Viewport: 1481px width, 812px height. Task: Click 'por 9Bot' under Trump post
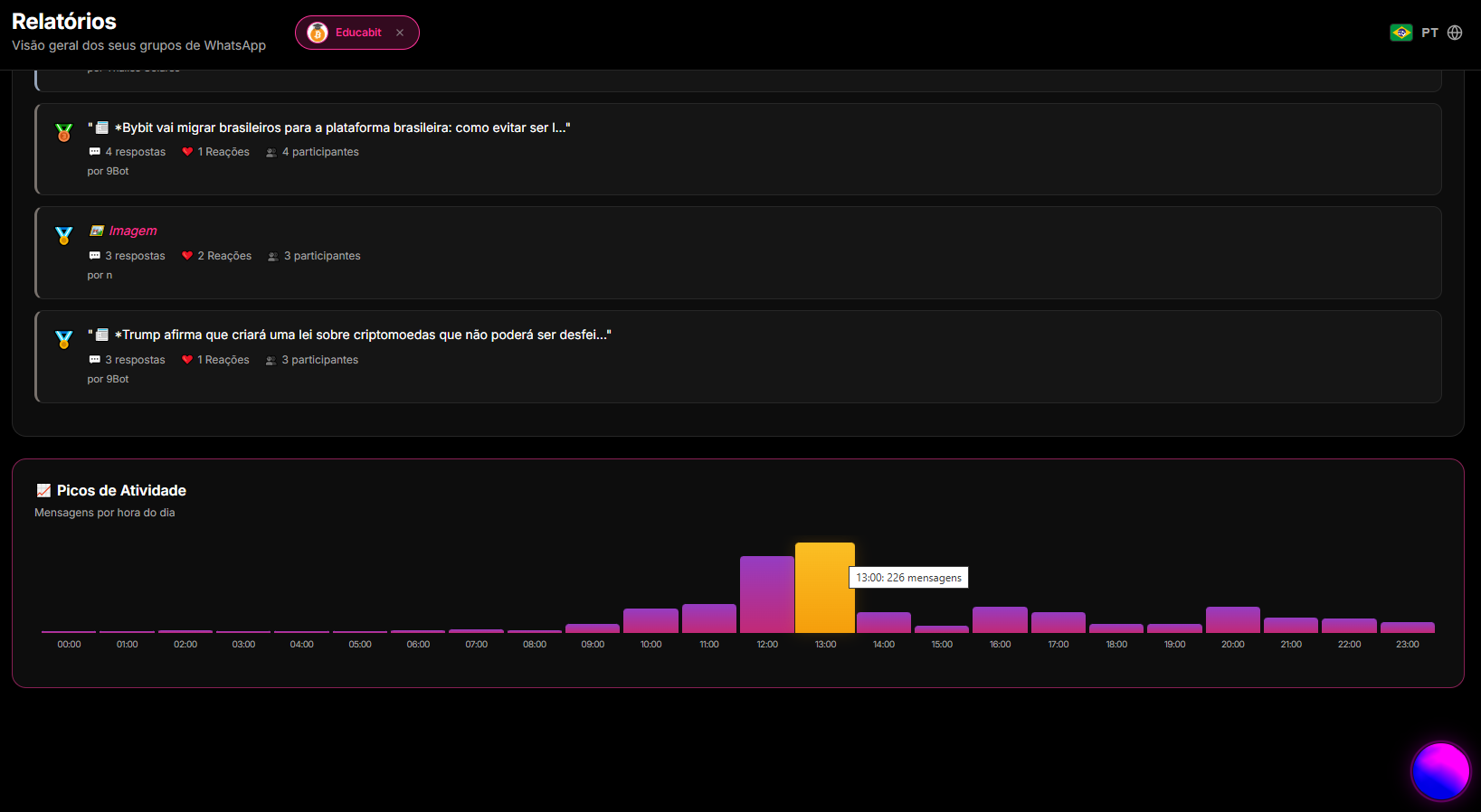pos(108,379)
